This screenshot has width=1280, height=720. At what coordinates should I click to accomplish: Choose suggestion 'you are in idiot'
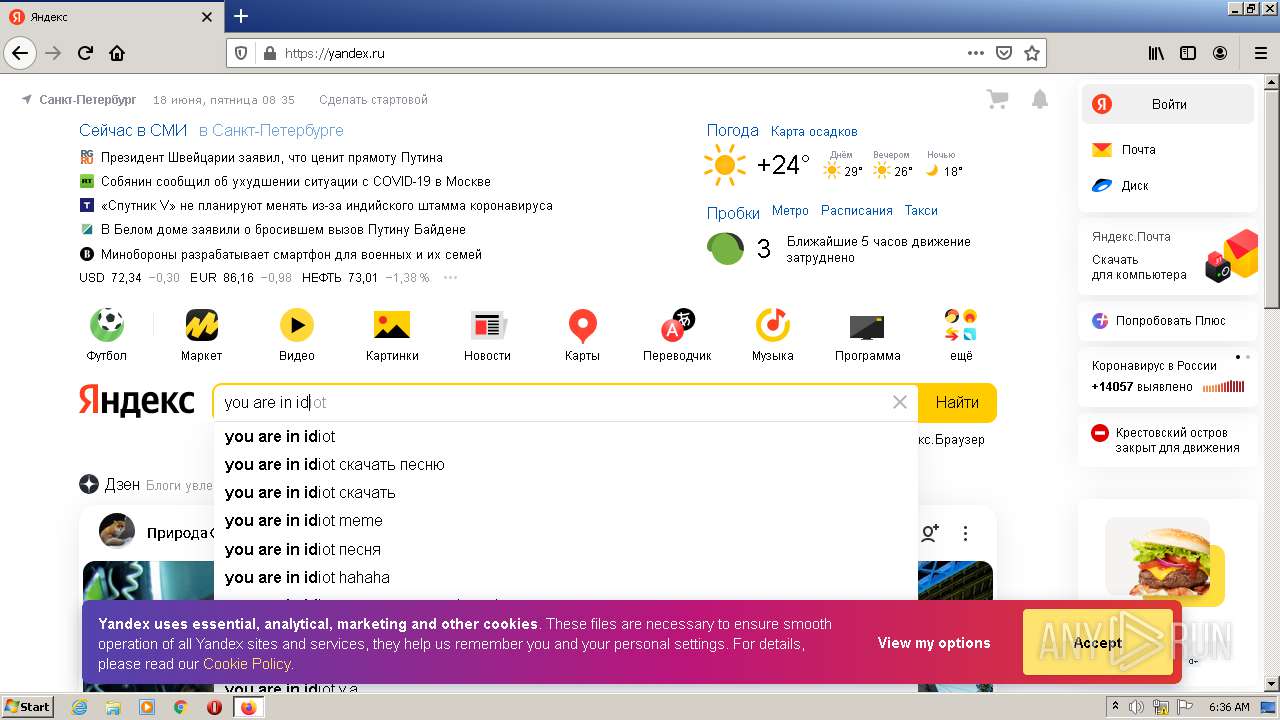point(565,436)
